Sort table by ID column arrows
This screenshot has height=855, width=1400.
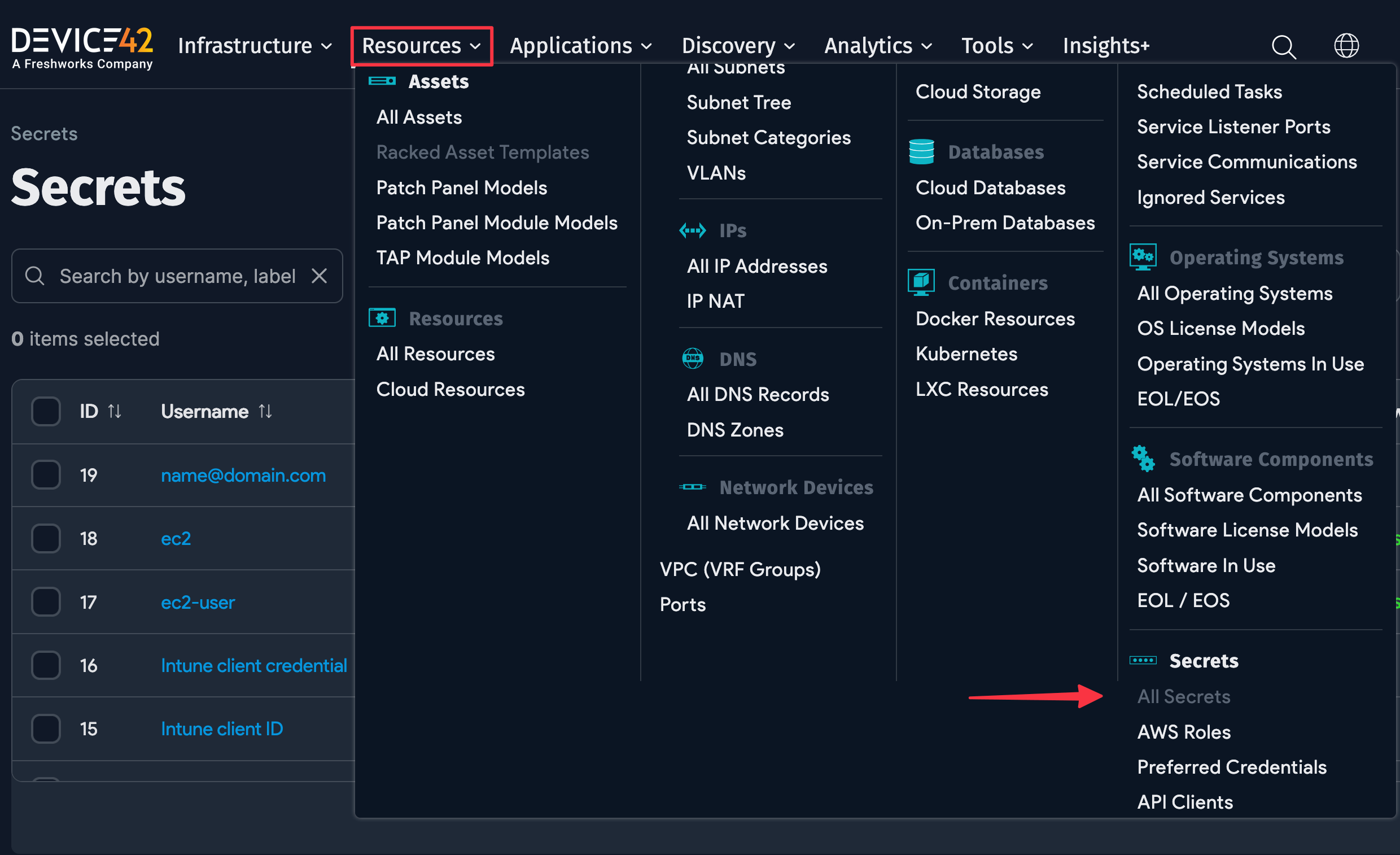point(115,411)
